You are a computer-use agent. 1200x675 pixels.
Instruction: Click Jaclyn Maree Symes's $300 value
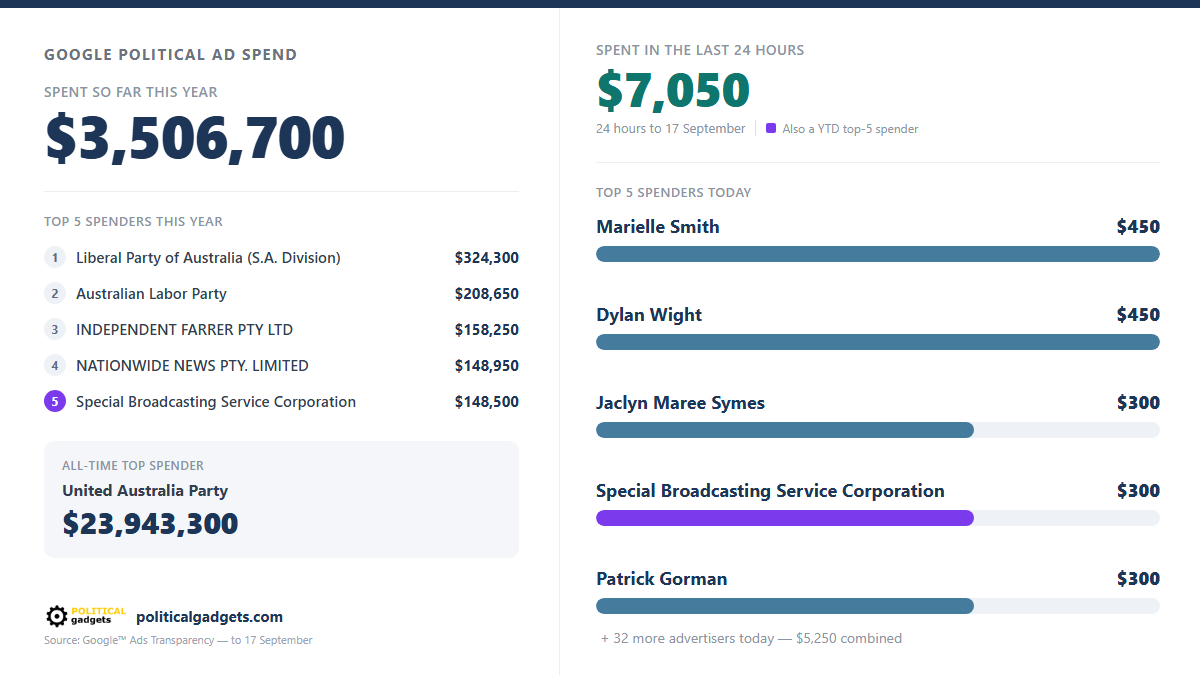click(x=1138, y=403)
